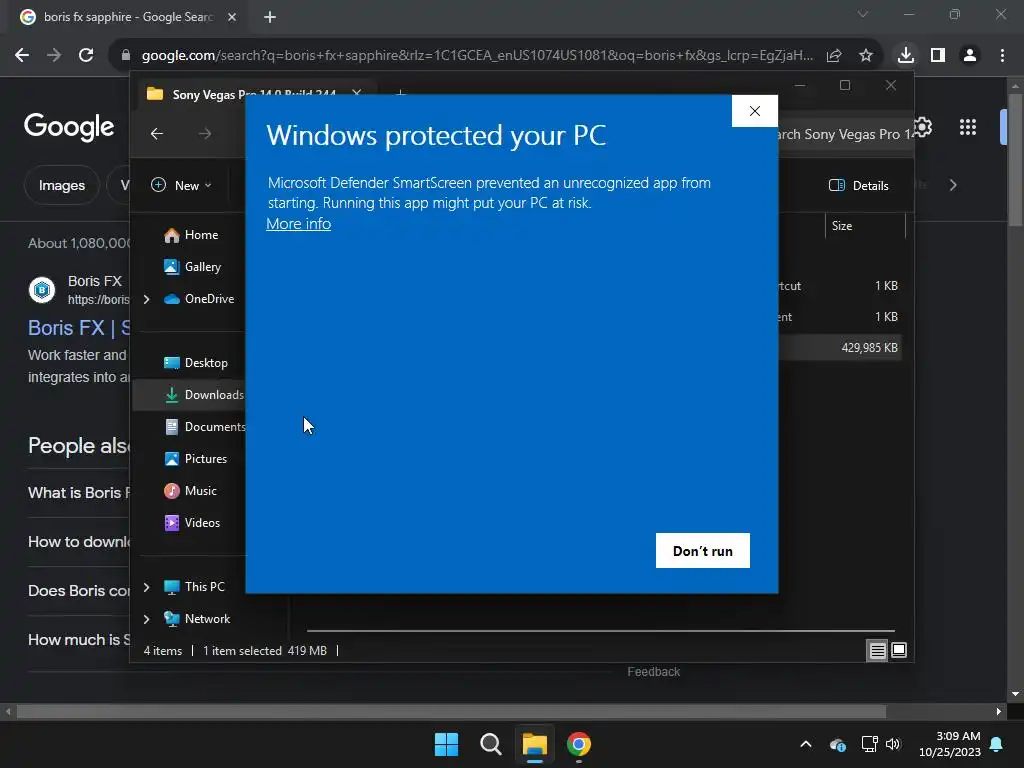Open the network tray icon

pos(869,744)
